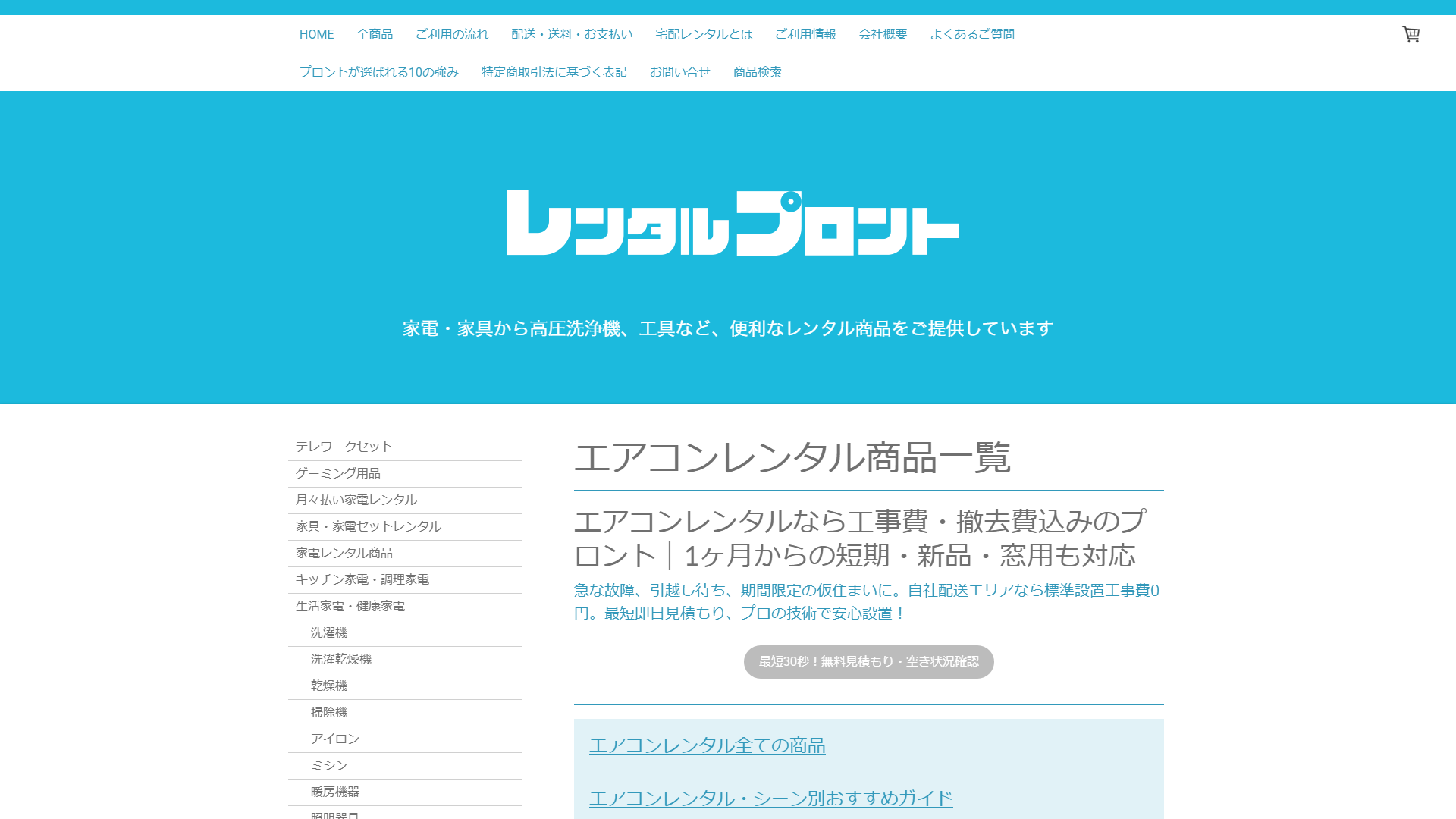Open ご利用情報 navigation link
1456x819 pixels.
click(x=805, y=34)
